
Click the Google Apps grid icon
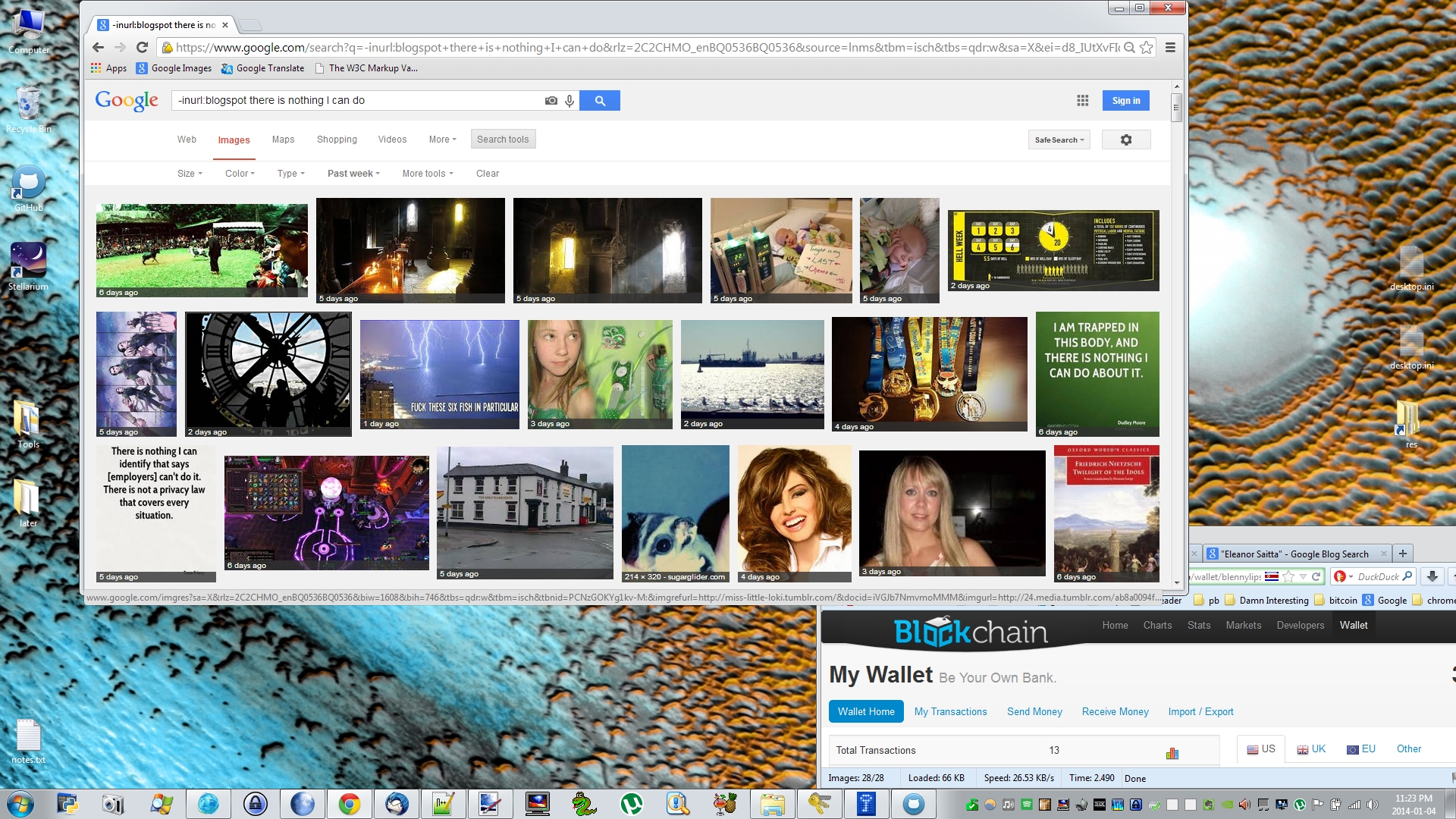(x=1083, y=99)
